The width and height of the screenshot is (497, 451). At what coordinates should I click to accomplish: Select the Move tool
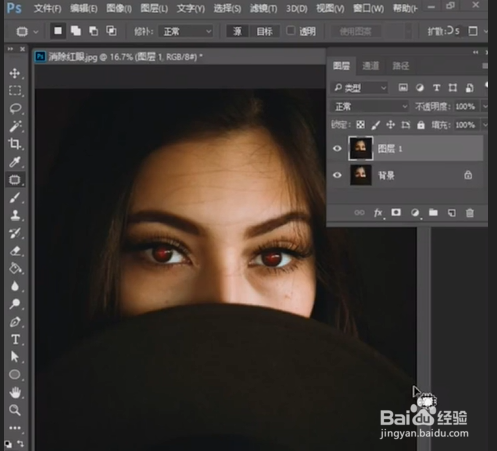pyautogui.click(x=15, y=73)
